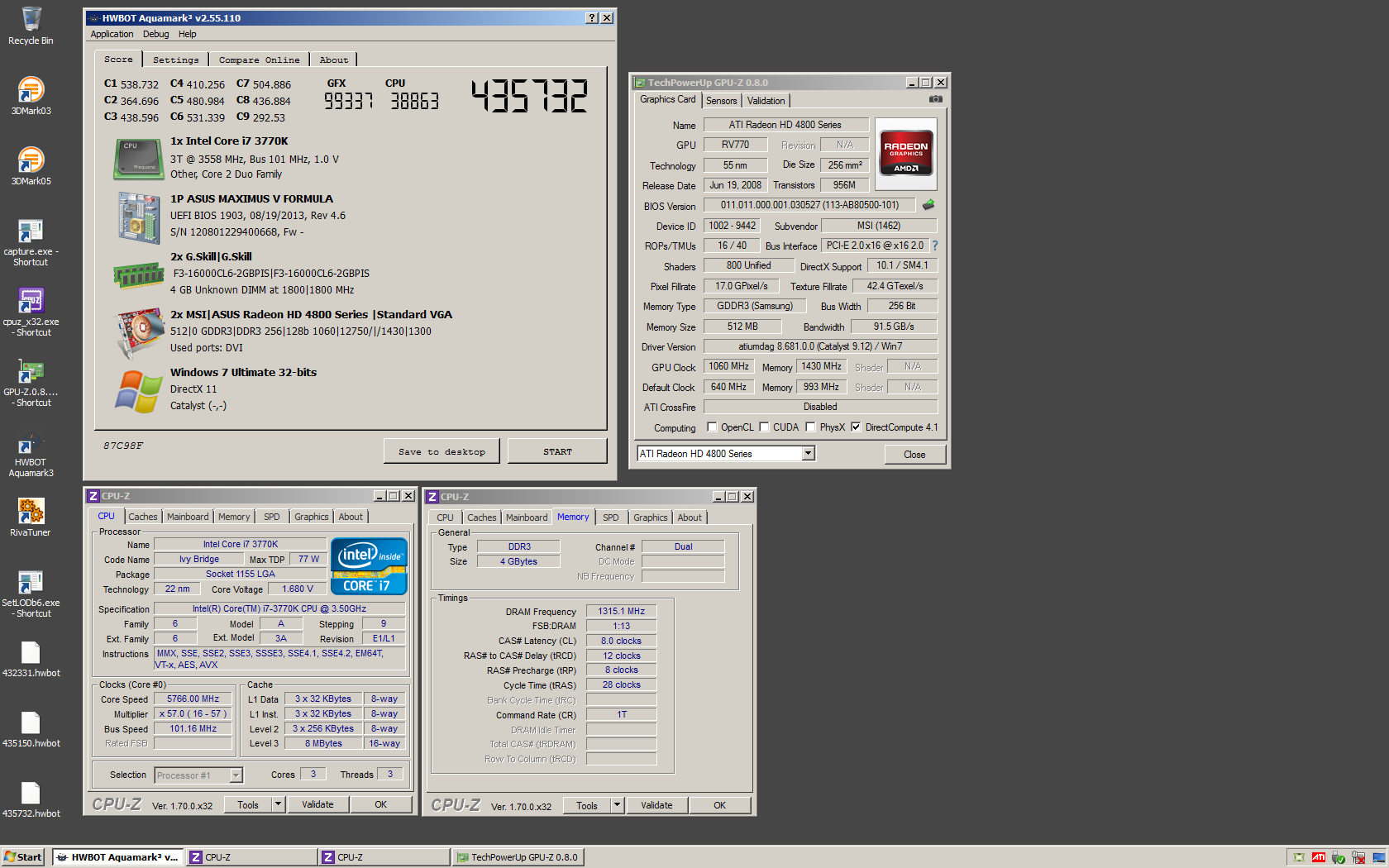
Task: Toggle the CUDA checkbox
Action: pos(764,427)
